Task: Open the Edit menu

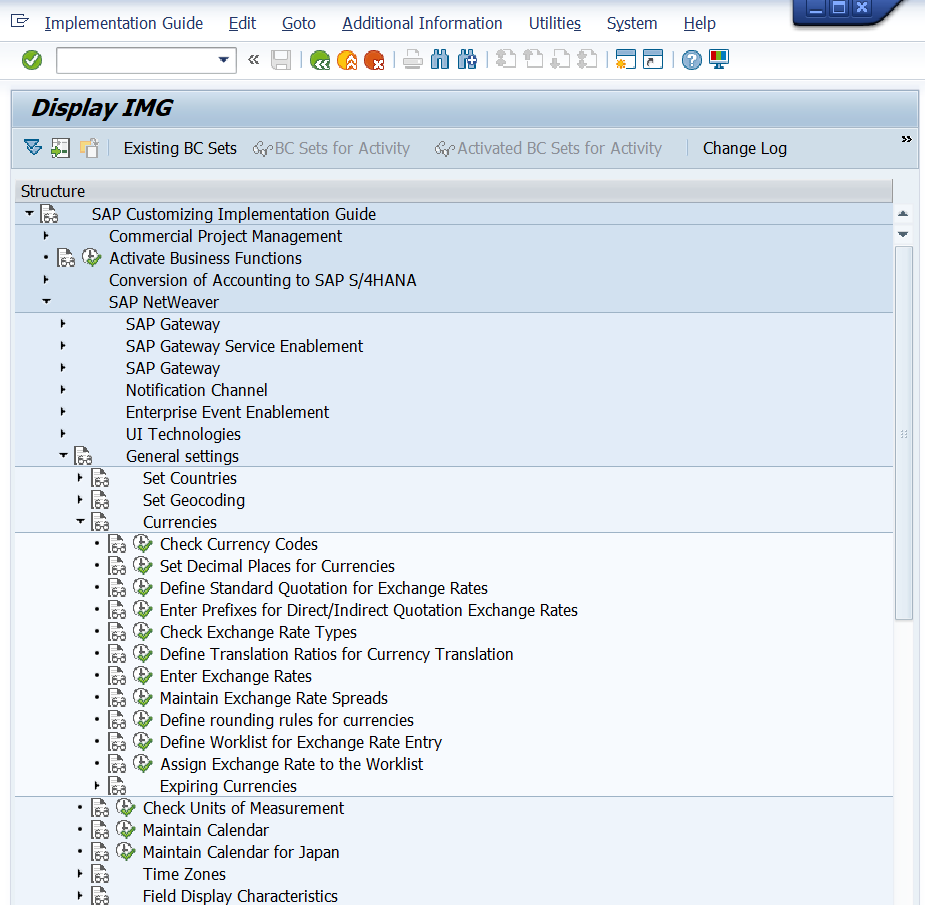Action: click(242, 24)
